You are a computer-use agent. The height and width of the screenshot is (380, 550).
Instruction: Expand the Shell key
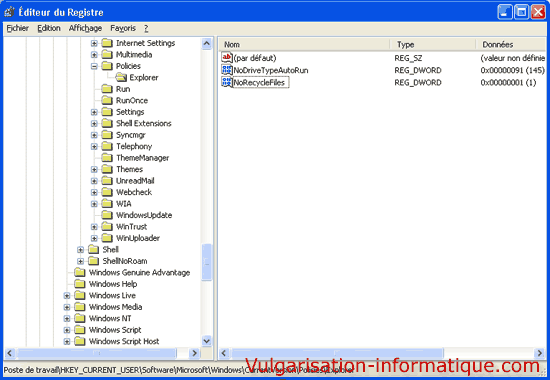click(80, 250)
